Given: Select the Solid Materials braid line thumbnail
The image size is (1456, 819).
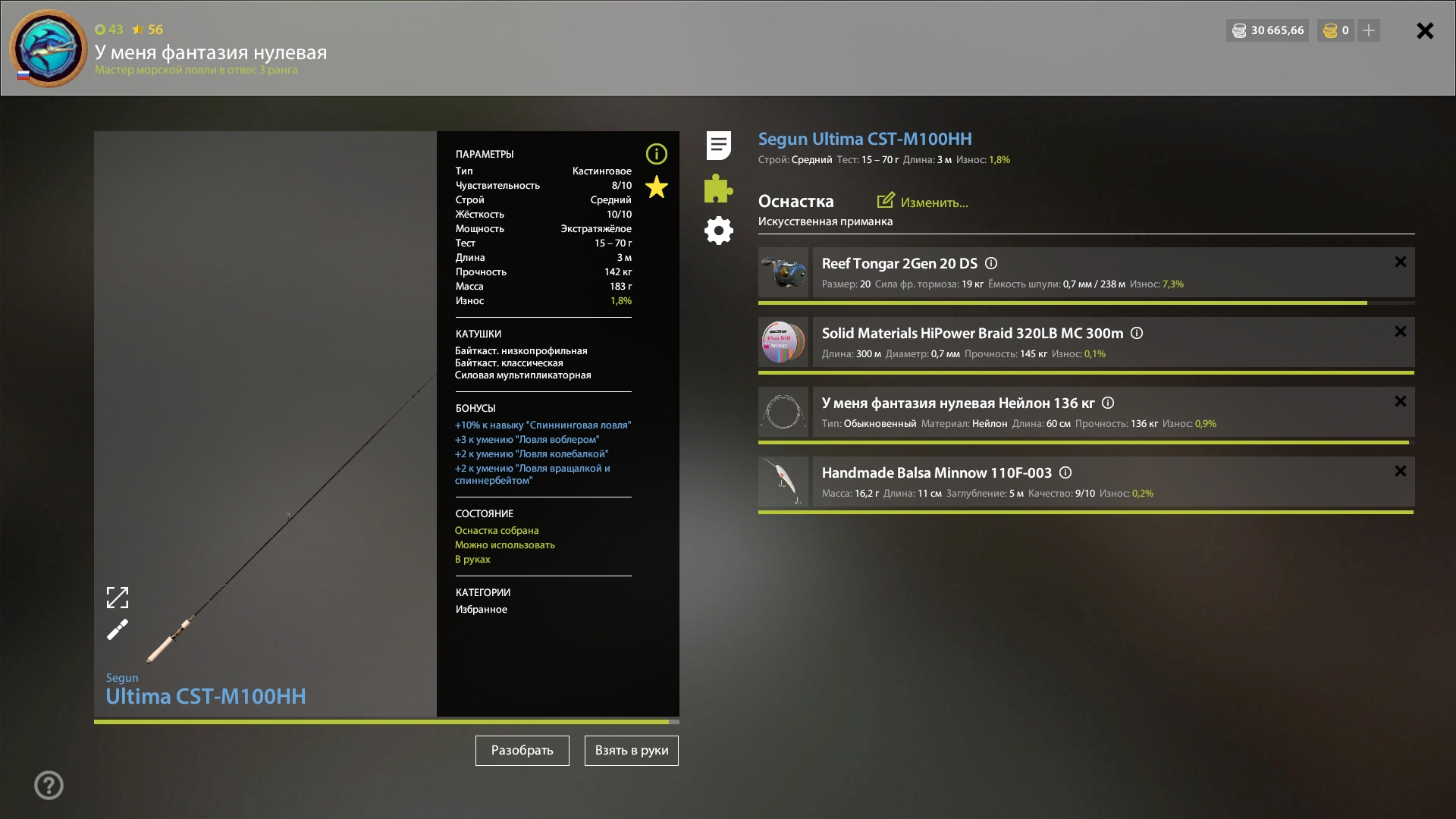Looking at the screenshot, I should click(x=783, y=342).
